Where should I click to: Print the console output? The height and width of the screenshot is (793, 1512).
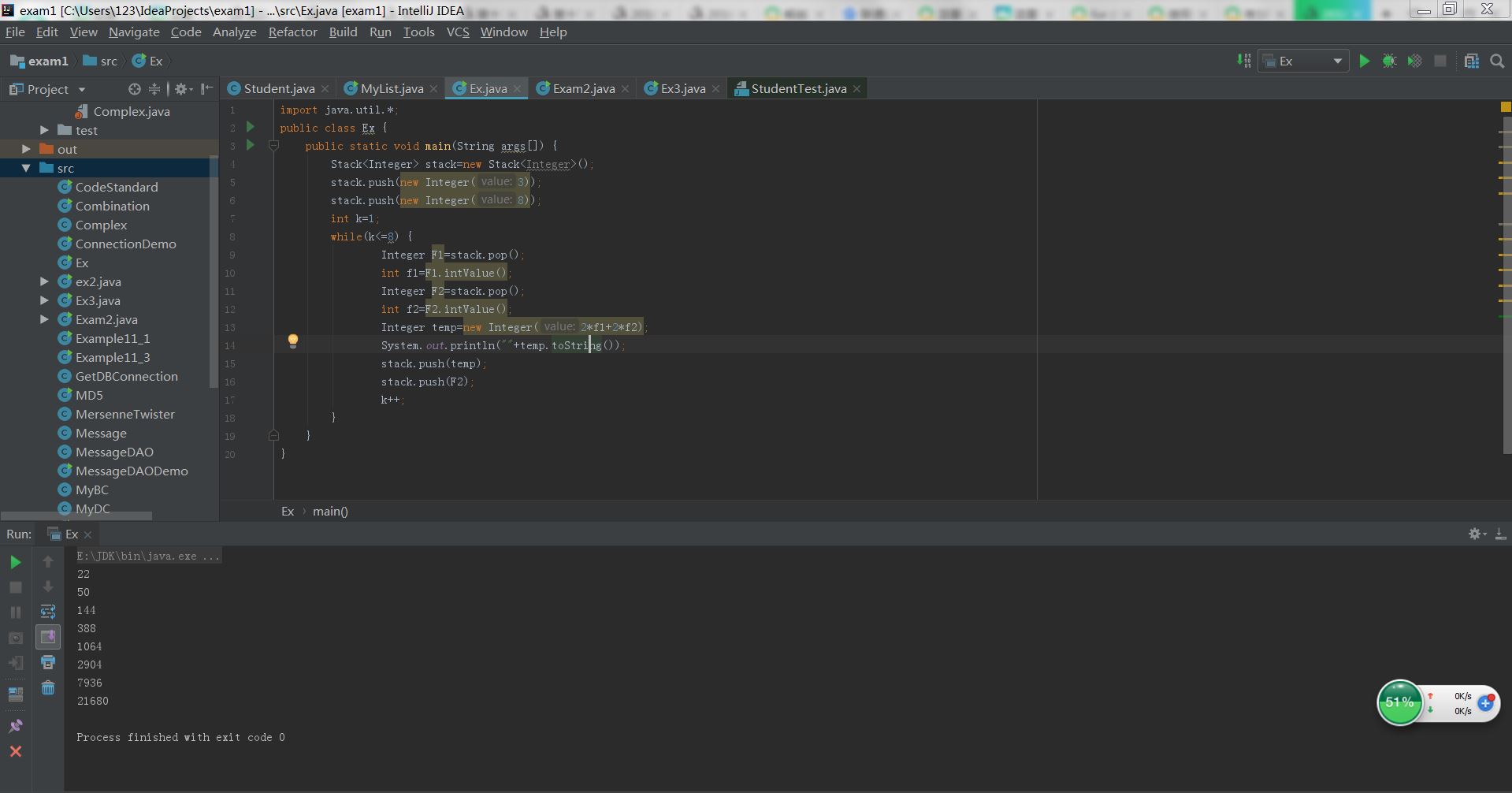click(x=48, y=662)
